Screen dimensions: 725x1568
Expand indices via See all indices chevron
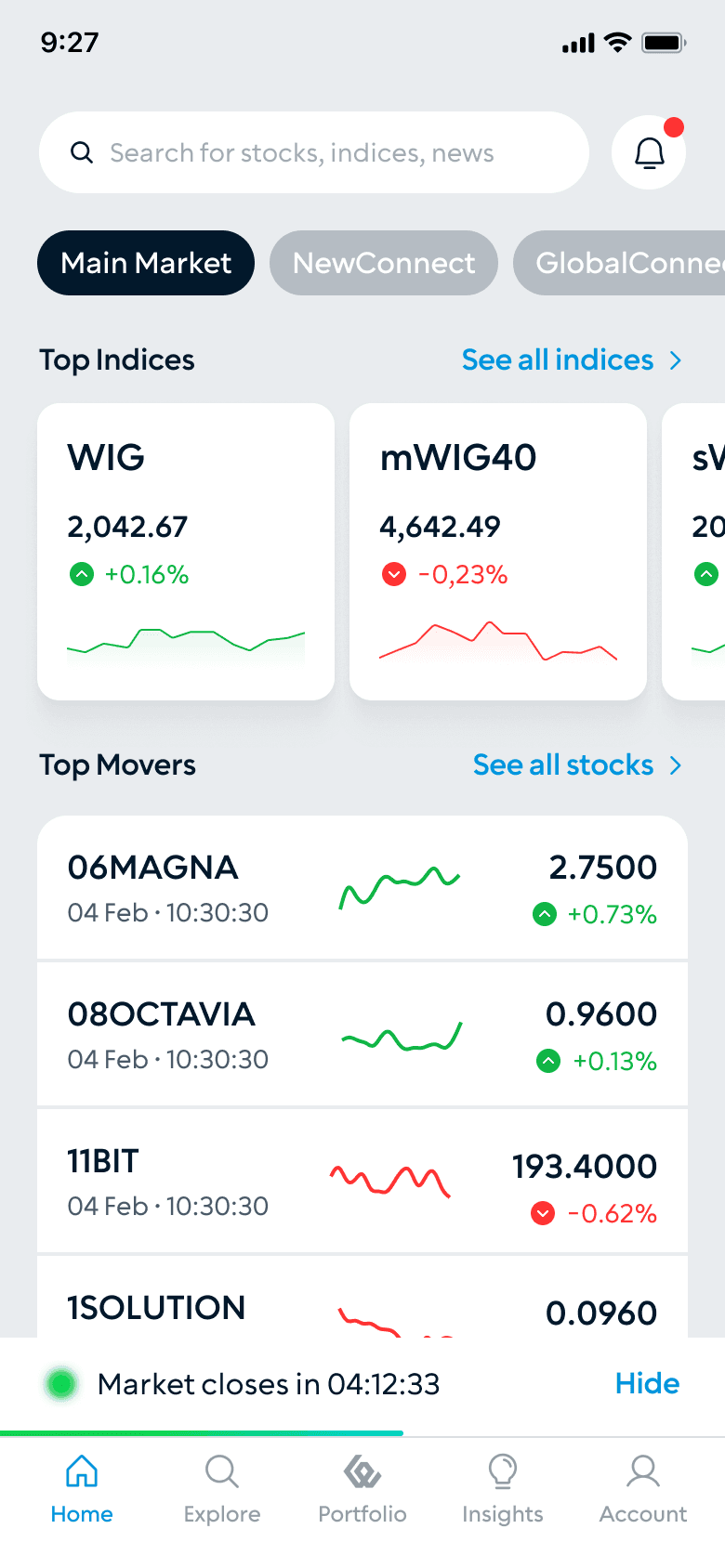point(676,359)
